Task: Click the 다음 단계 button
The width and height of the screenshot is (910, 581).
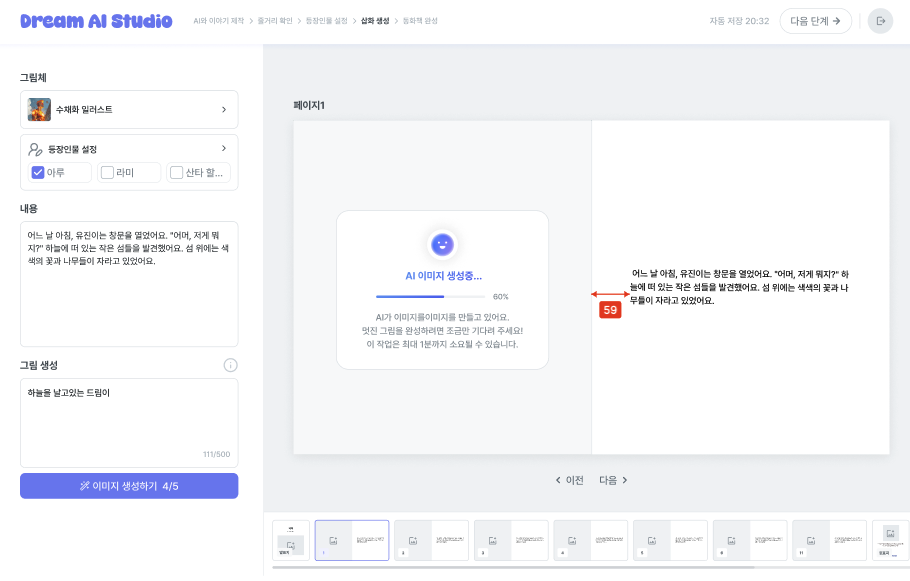Action: 815,21
